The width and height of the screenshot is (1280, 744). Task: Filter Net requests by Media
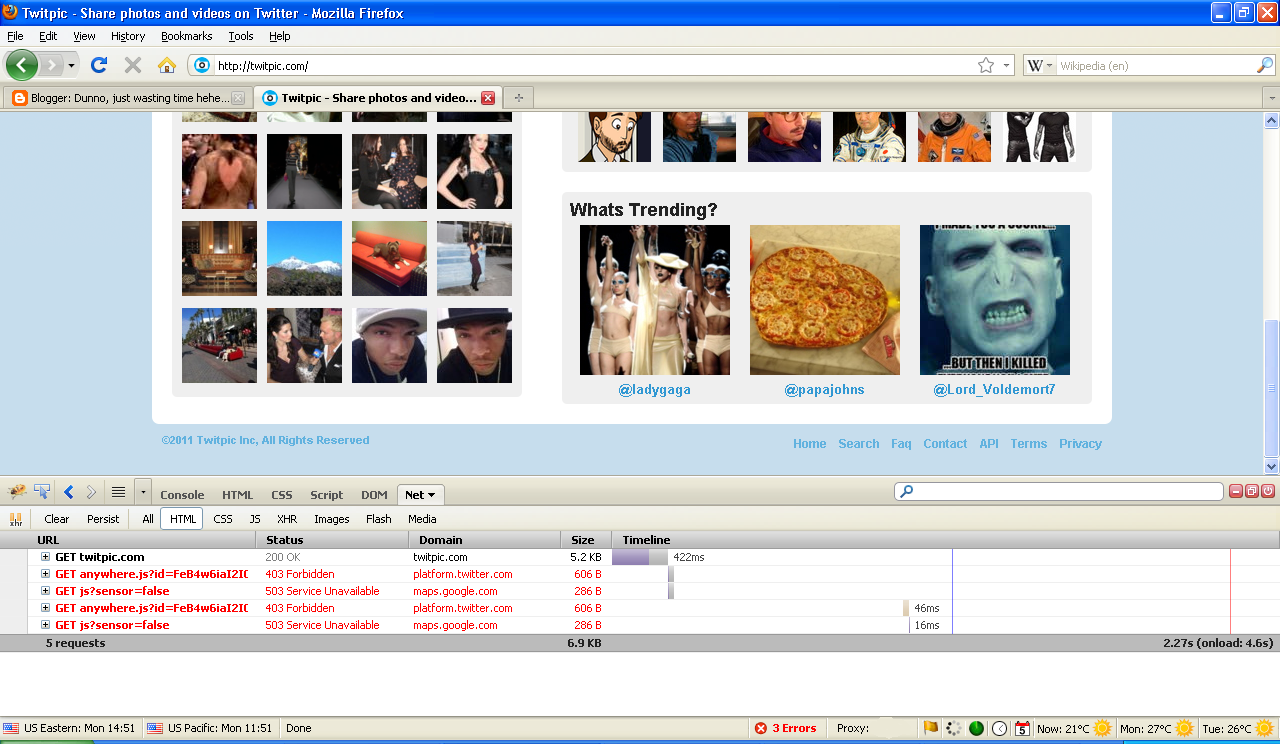pyautogui.click(x=422, y=519)
